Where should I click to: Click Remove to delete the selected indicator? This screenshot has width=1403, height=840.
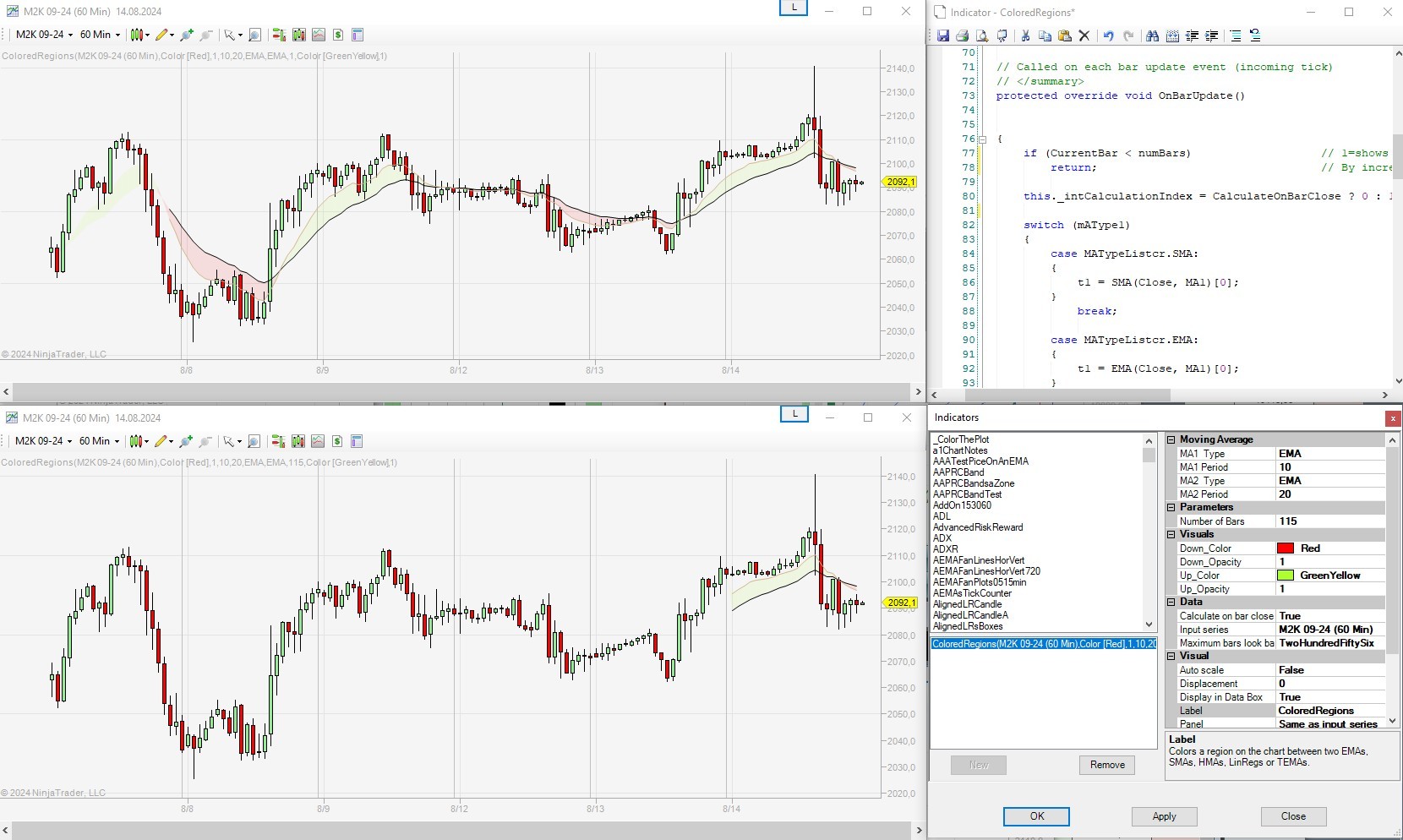(1107, 765)
